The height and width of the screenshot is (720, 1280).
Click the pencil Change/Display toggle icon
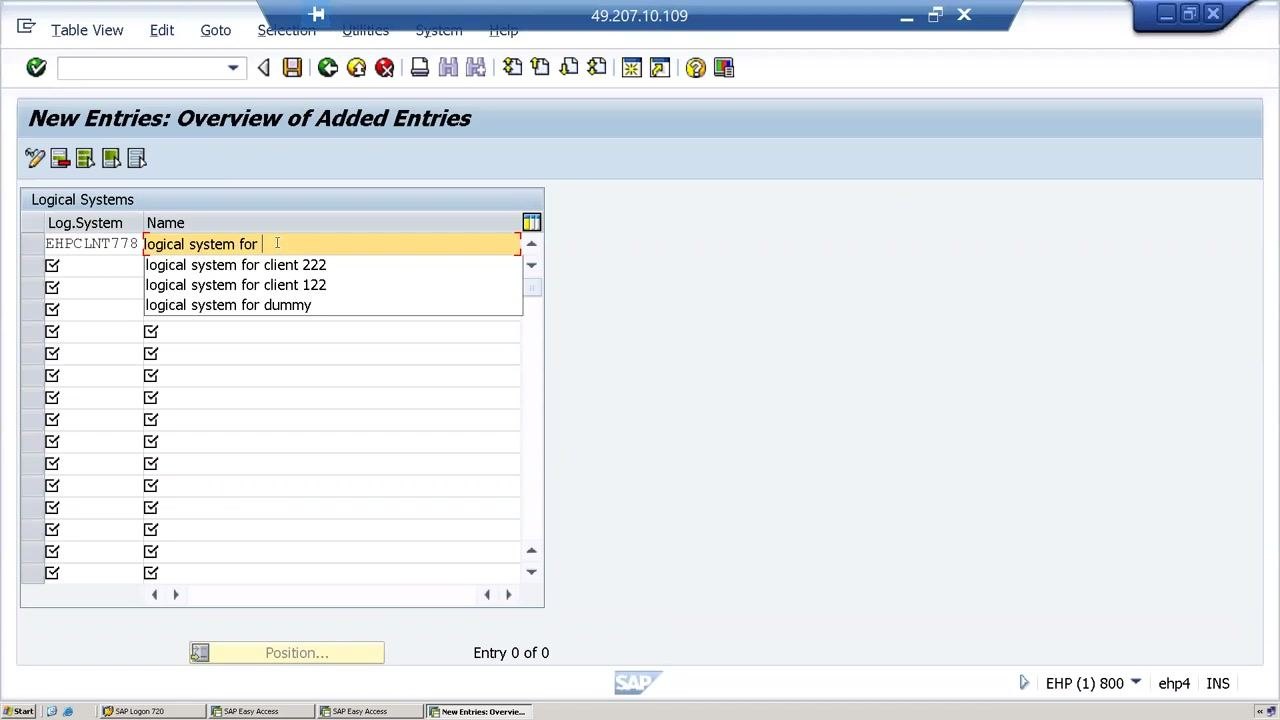click(x=35, y=158)
